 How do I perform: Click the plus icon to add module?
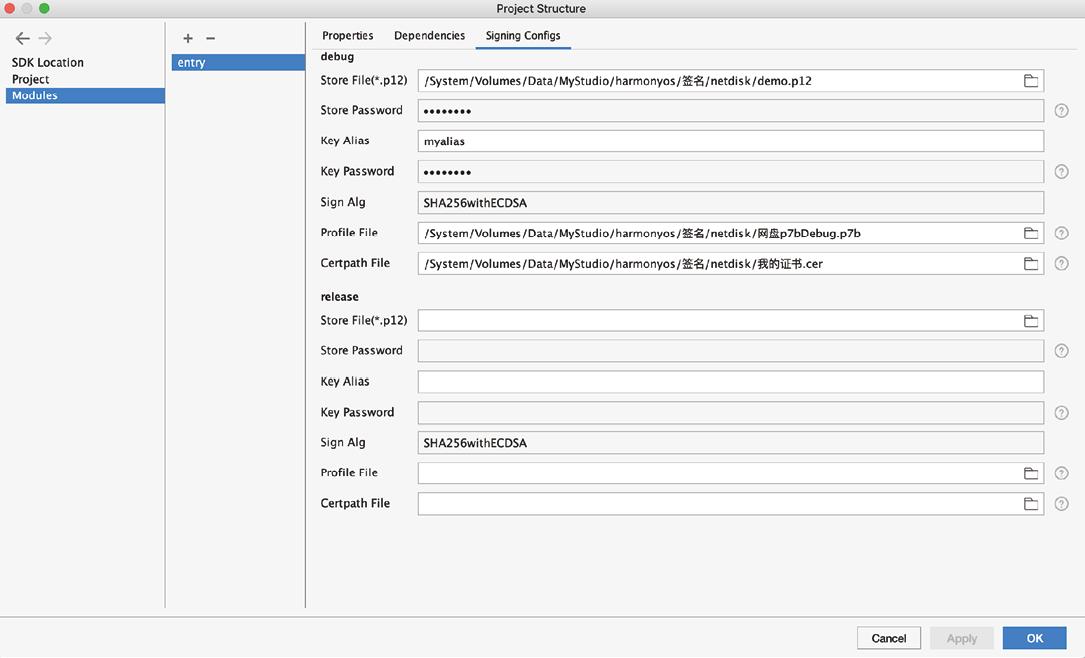pyautogui.click(x=188, y=38)
